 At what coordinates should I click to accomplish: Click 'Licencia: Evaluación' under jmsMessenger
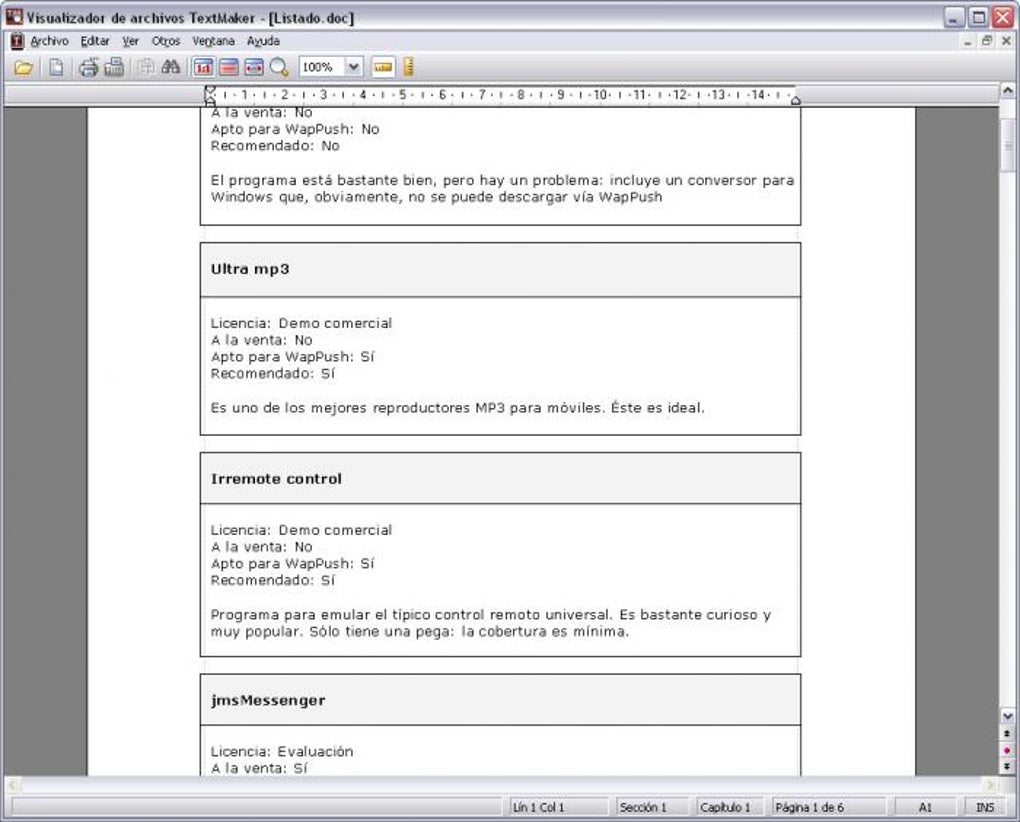pyautogui.click(x=282, y=752)
